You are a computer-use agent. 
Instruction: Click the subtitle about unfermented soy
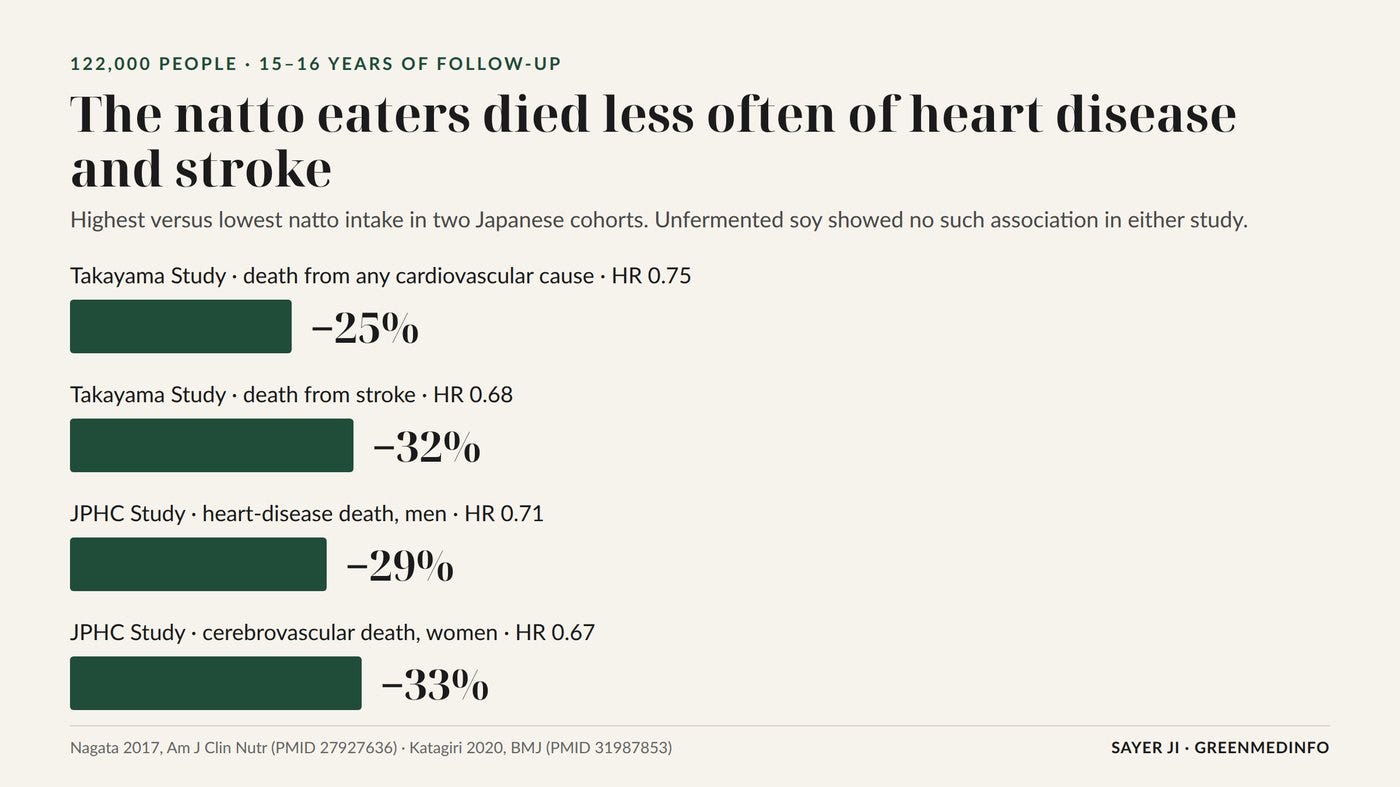tap(659, 220)
